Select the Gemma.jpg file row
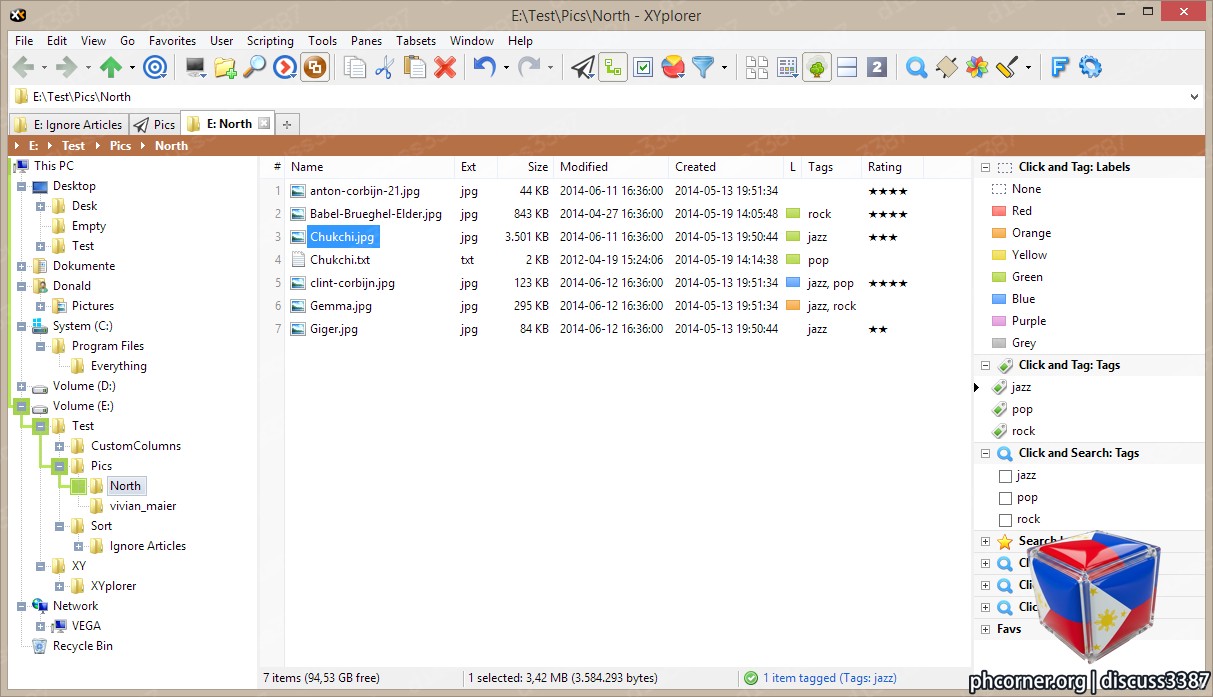The image size is (1213, 697). point(615,306)
